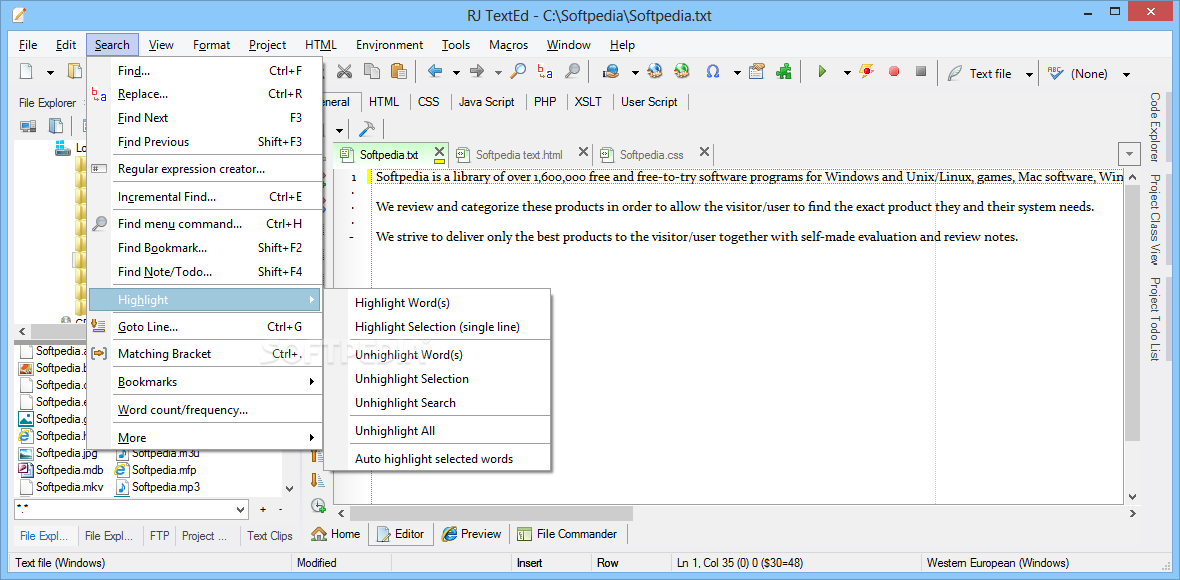Click the clock icon in editor left gutter
The image size is (1180, 580).
coord(318,506)
